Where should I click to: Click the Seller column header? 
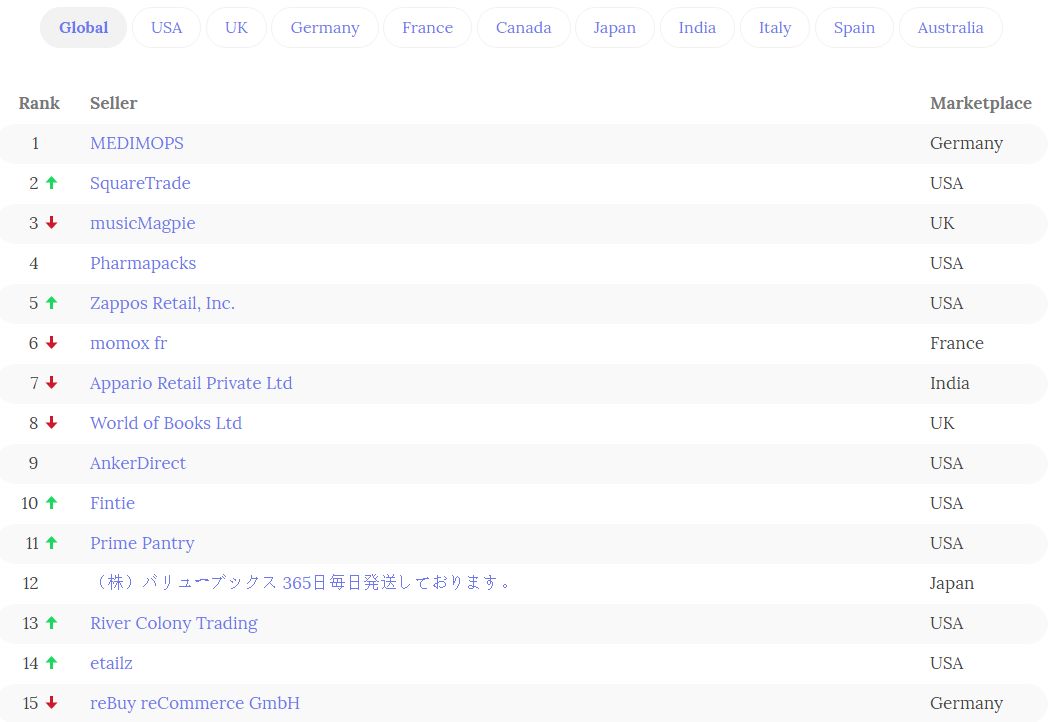114,103
